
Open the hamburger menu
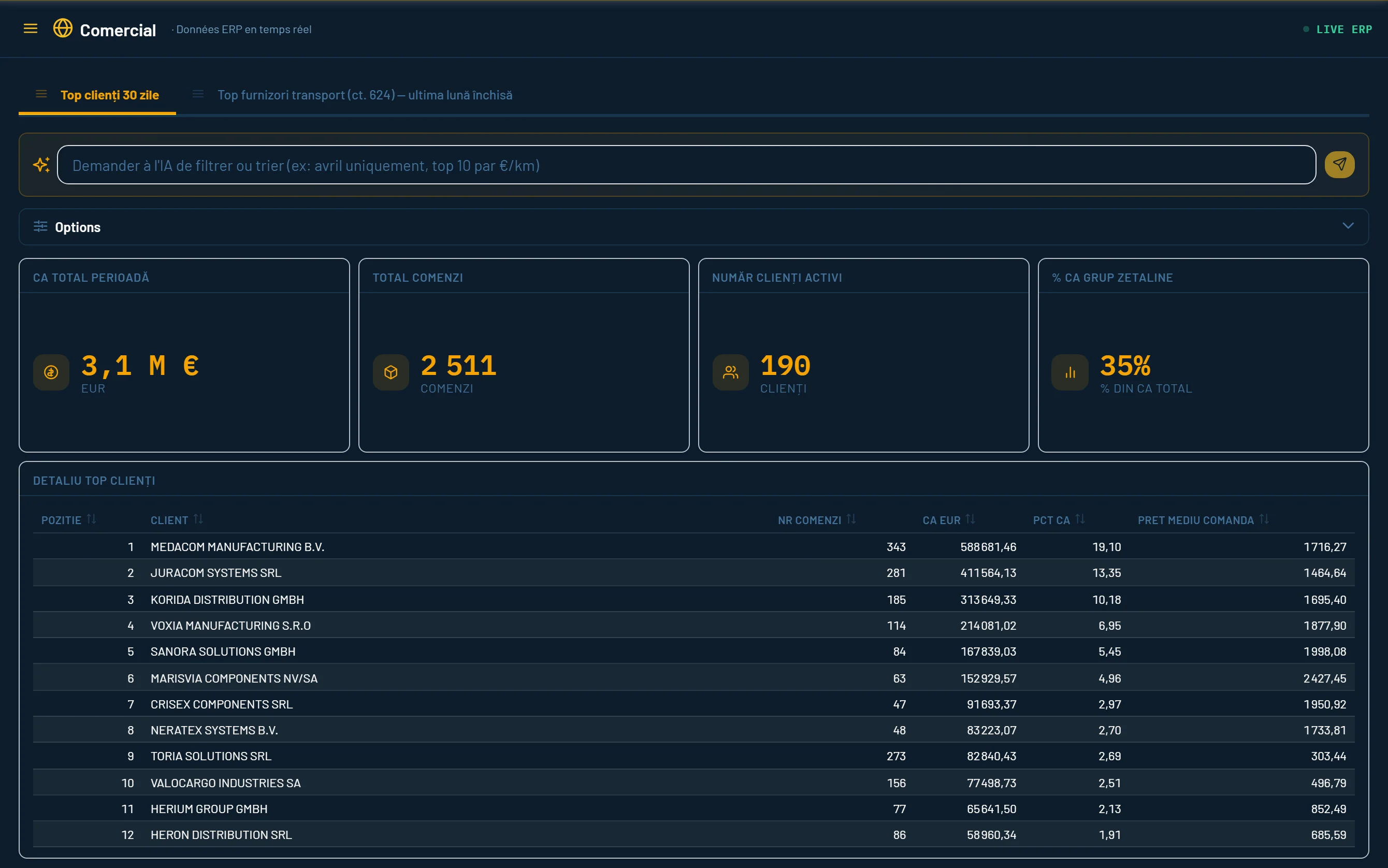31,28
